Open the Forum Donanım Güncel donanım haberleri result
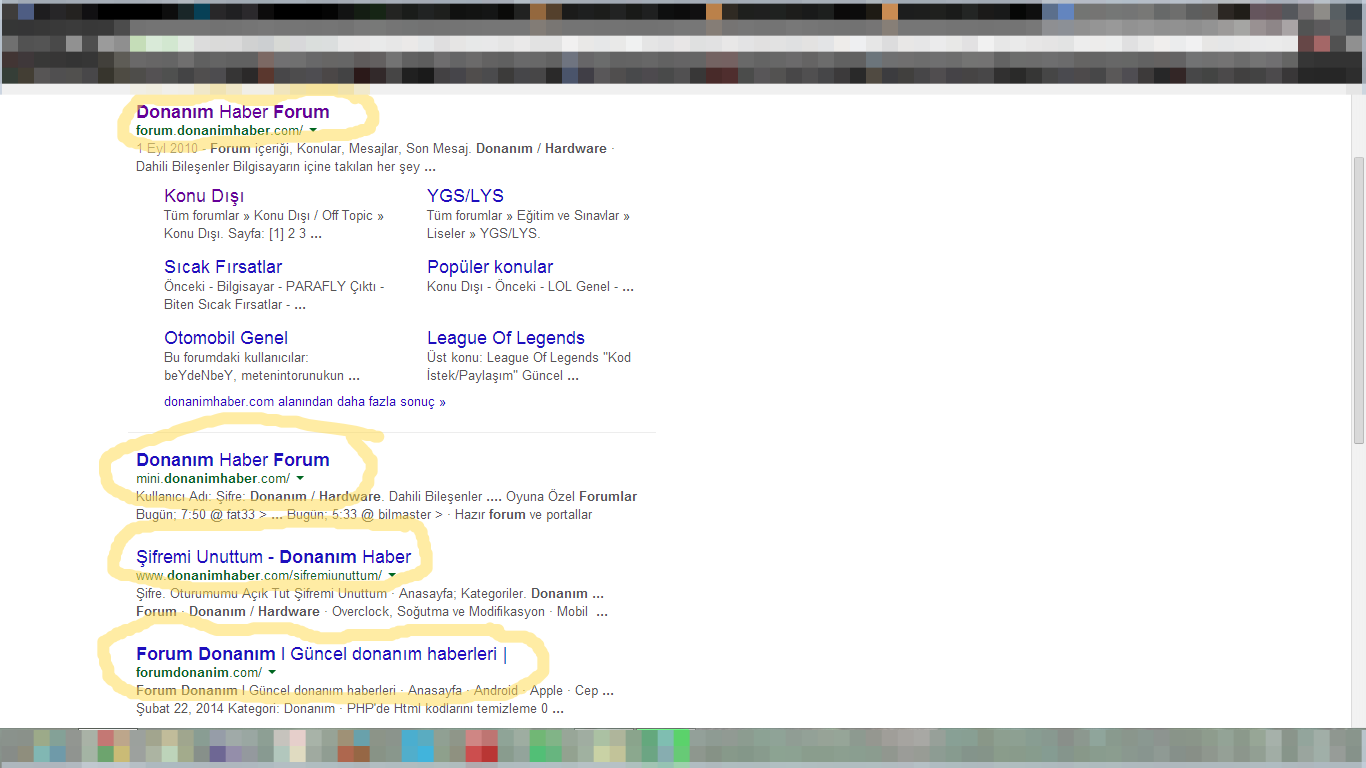 322,654
